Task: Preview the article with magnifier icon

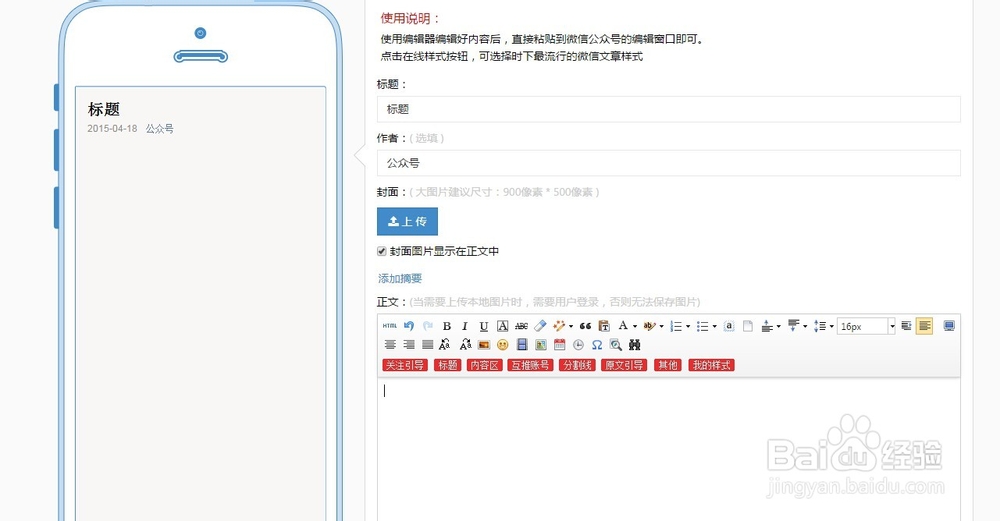Action: pos(615,344)
